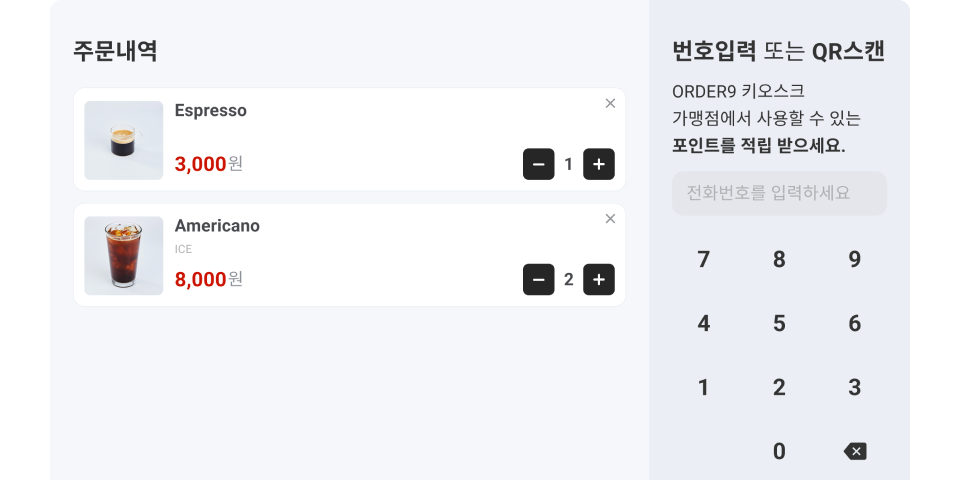Tap keypad digit 5
The image size is (960, 480).
click(x=779, y=323)
